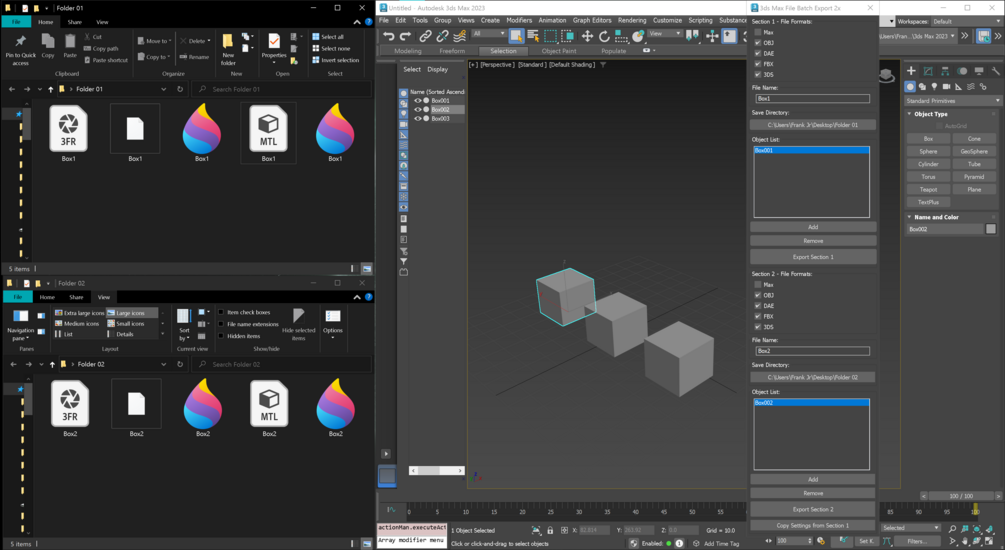Switch to the Object Paint ribbon tab

point(559,51)
